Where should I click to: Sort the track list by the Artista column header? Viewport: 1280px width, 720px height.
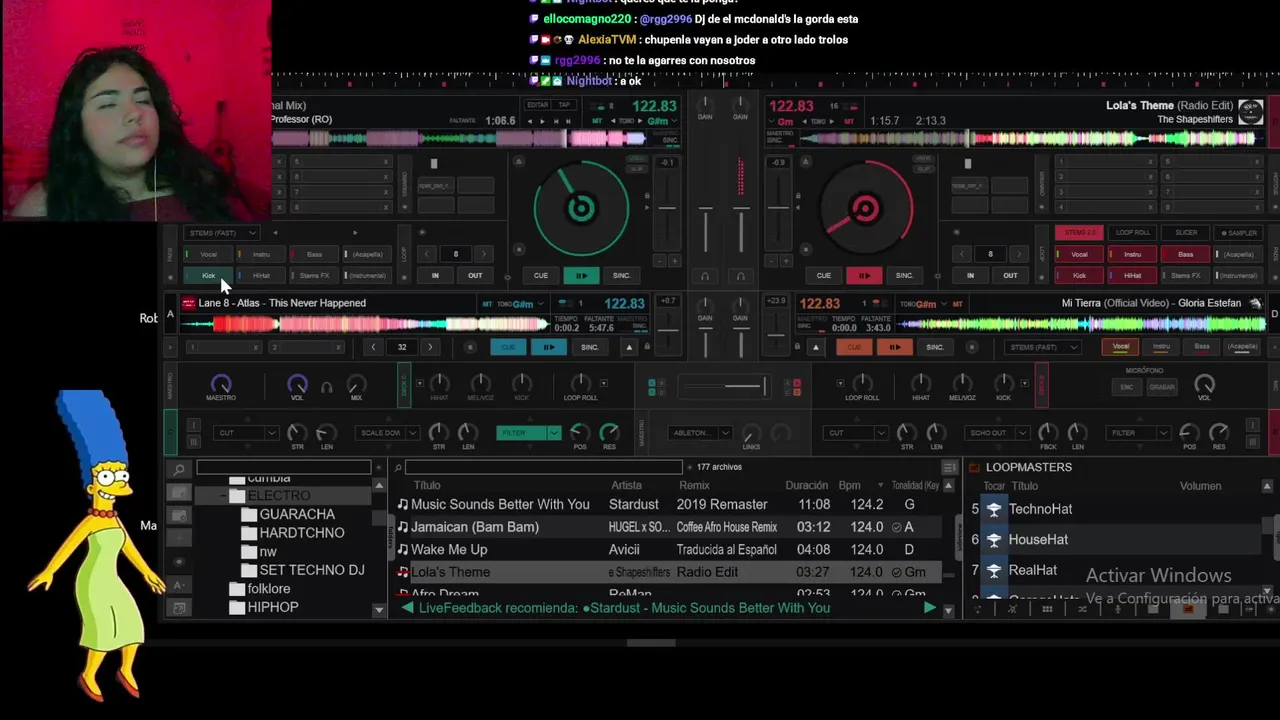[627, 486]
